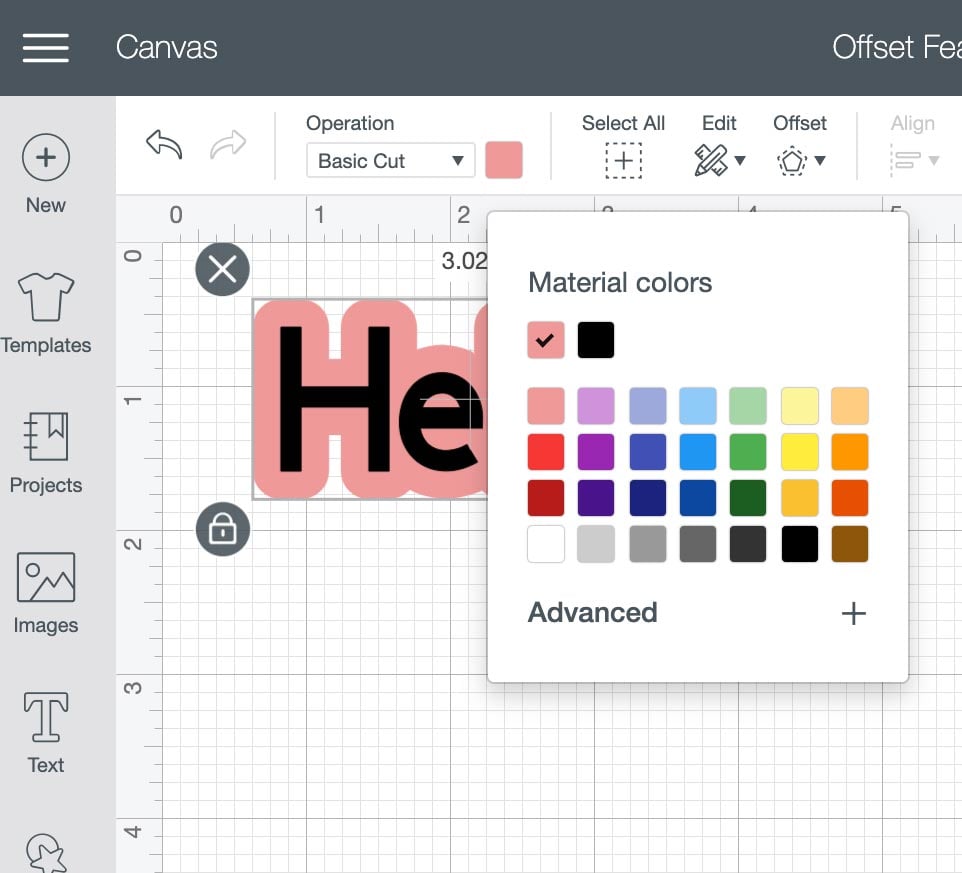Image resolution: width=962 pixels, height=873 pixels.
Task: Select the Text tool
Action: click(46, 733)
